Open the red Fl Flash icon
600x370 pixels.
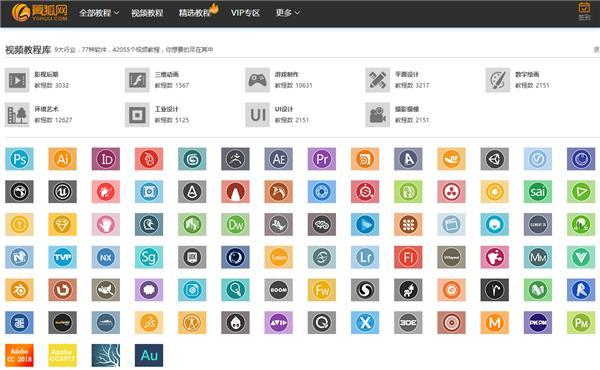(408, 257)
